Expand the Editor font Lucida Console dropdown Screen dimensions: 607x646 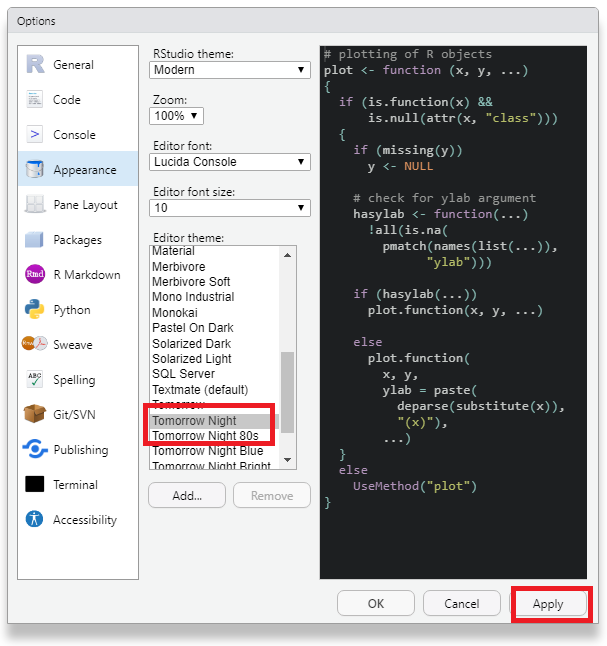pyautogui.click(x=230, y=162)
